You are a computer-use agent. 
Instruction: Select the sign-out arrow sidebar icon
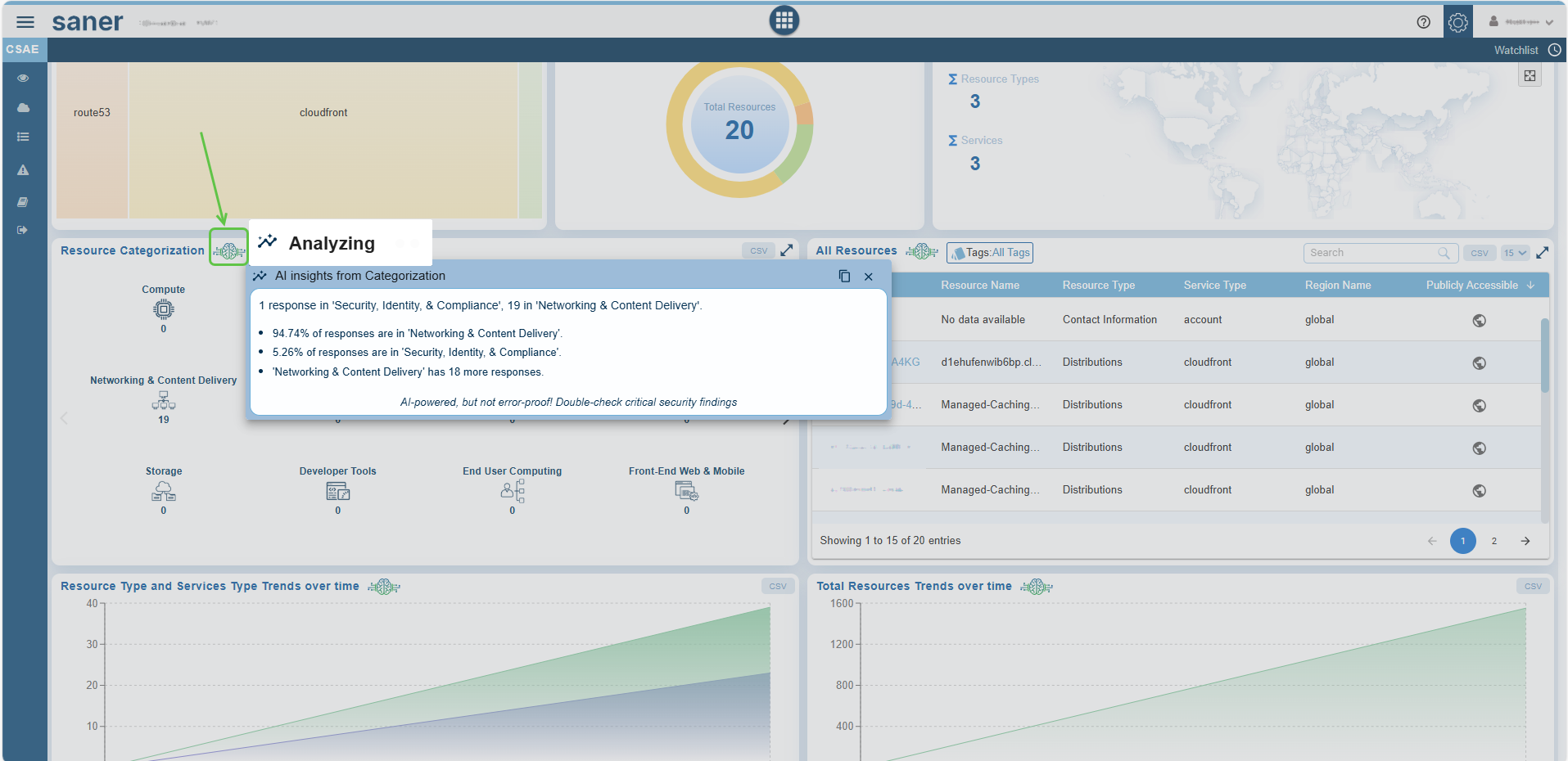point(23,230)
